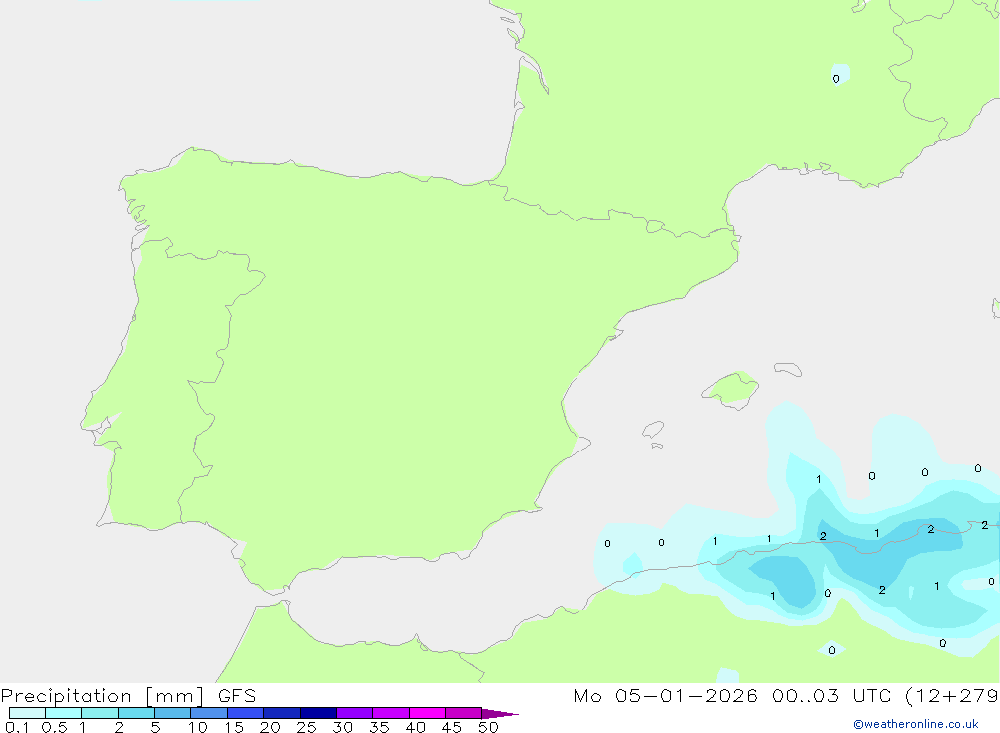
Task: Click the '45' legend scale number
Action: click(452, 727)
